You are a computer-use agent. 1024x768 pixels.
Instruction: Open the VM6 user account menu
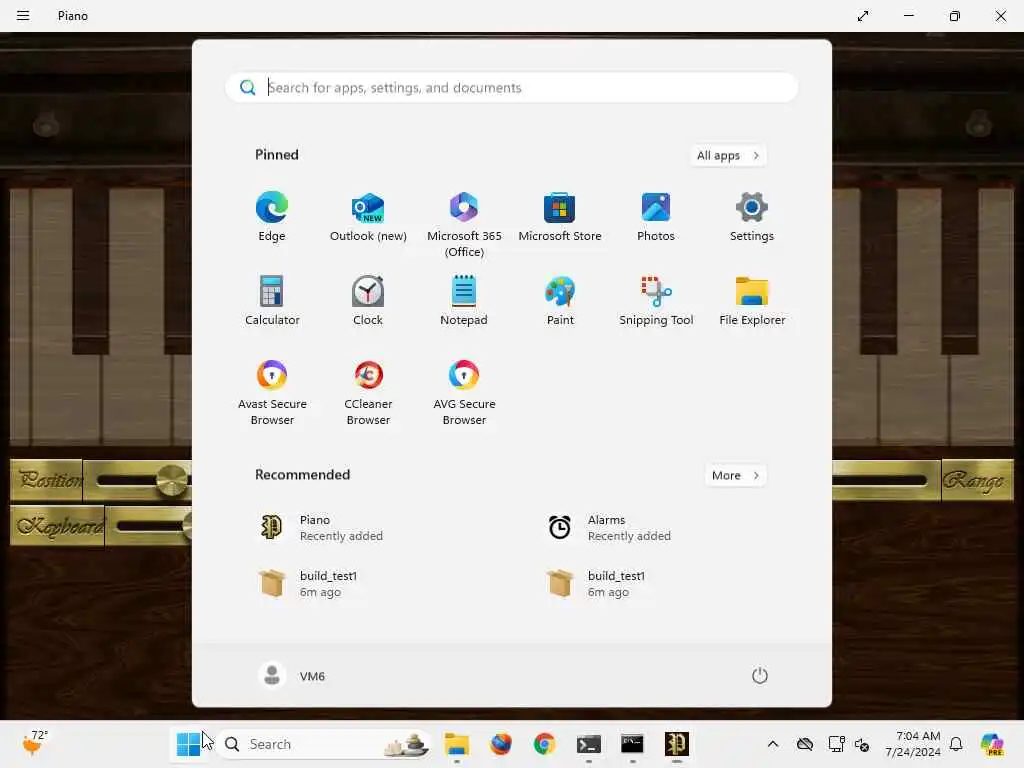click(292, 676)
